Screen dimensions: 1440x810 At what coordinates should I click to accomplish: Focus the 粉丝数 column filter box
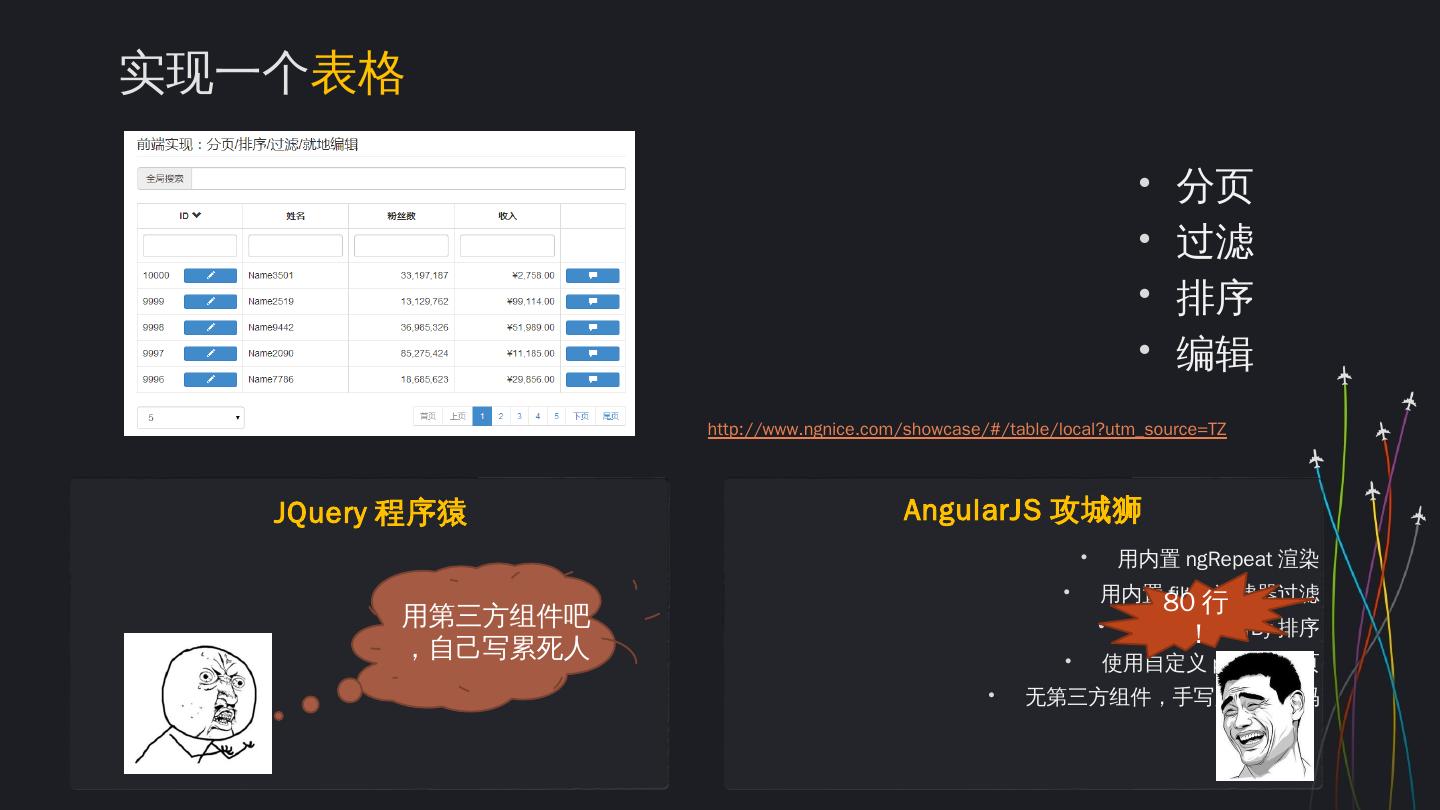(401, 246)
